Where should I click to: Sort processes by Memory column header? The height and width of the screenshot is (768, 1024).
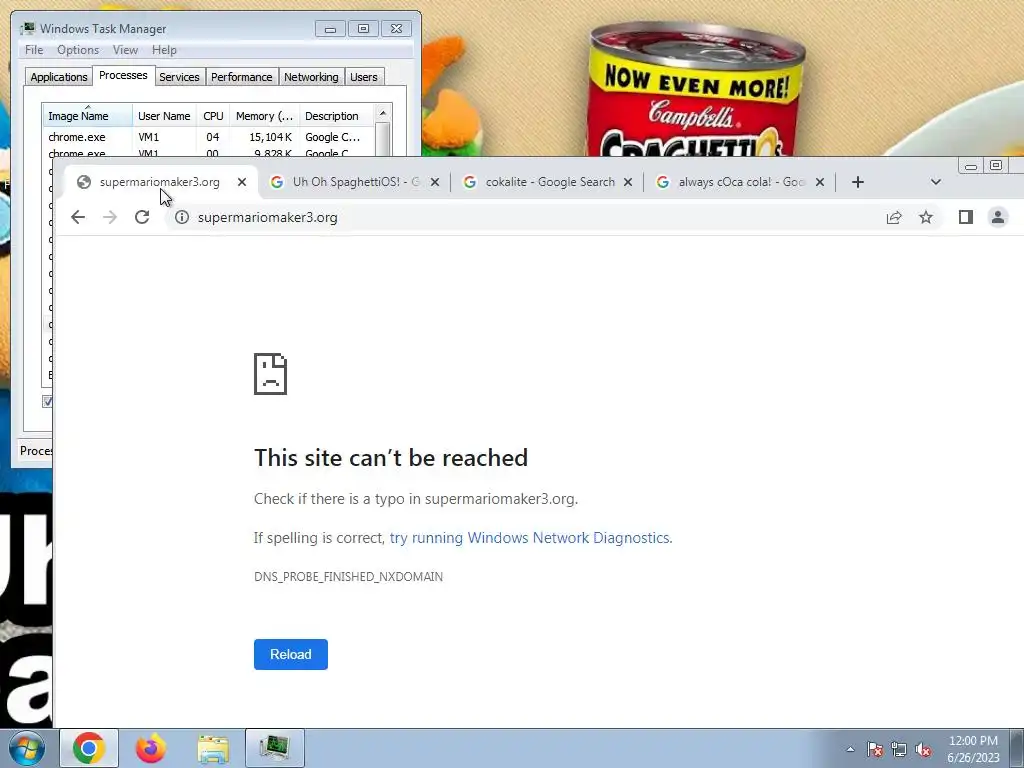264,116
